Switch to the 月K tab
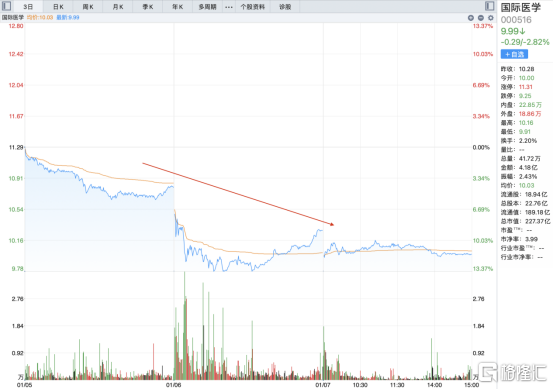Screen dimensions: 553x389 coord(118,7)
